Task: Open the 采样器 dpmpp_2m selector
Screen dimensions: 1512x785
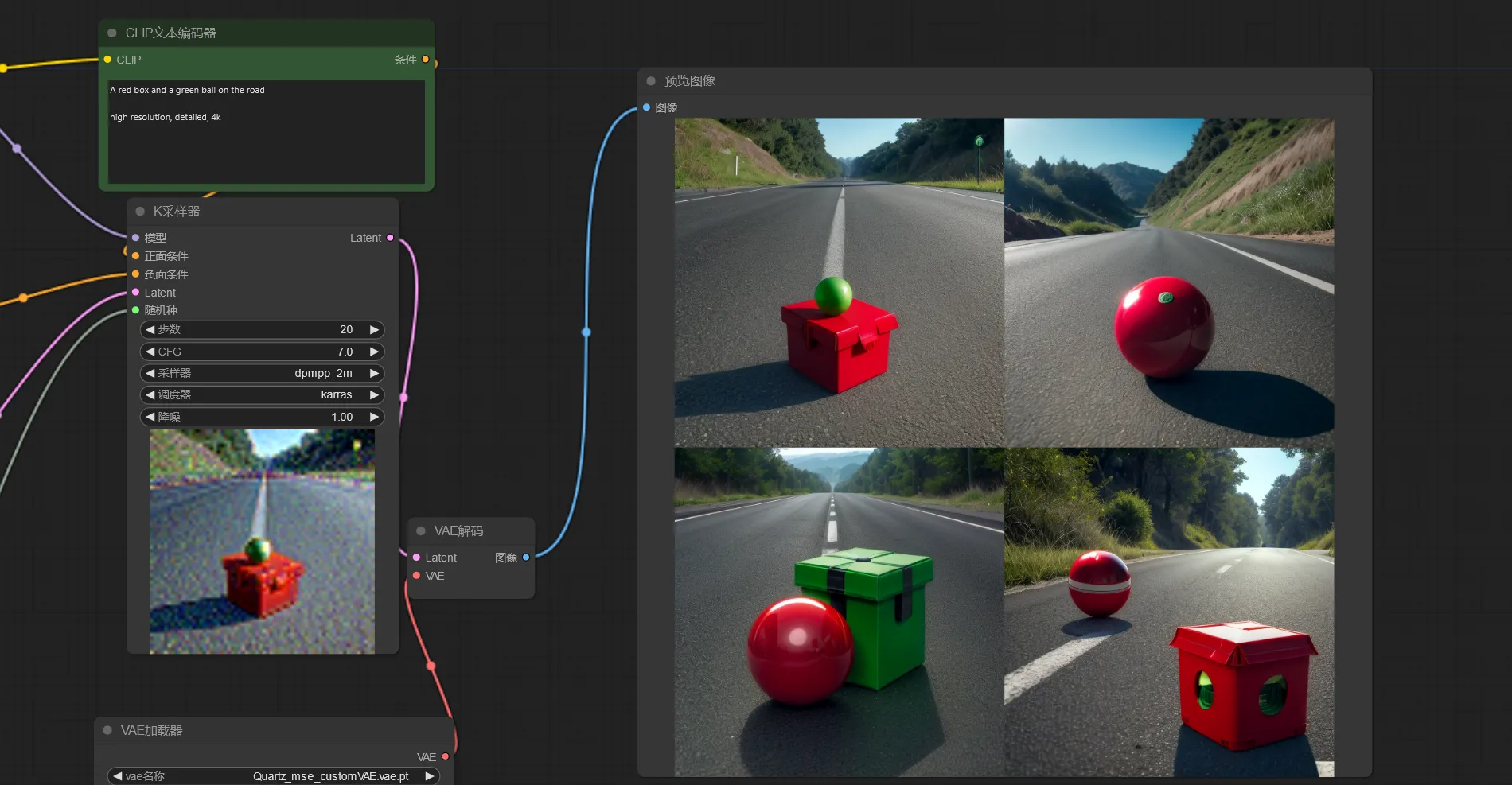Action: pos(263,373)
